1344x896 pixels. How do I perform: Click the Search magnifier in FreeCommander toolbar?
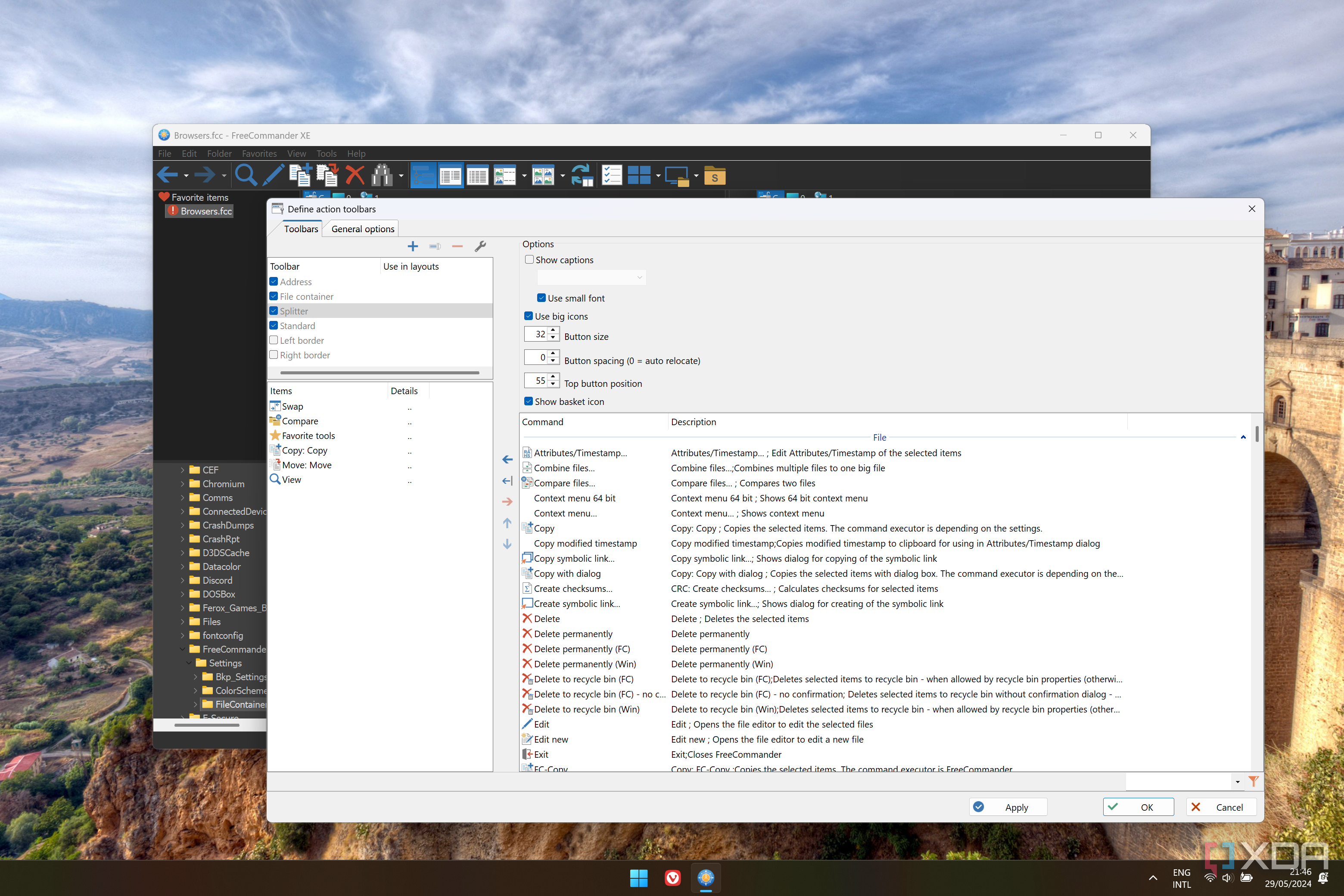246,175
